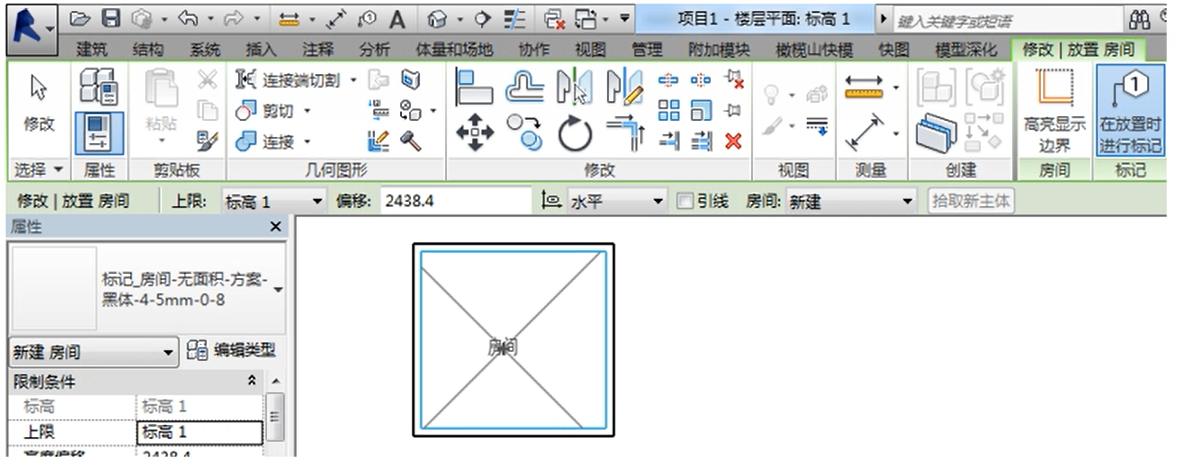The image size is (1178, 470).
Task: Click Highlight Boundaries (高亮显示边界)
Action: 1054,110
